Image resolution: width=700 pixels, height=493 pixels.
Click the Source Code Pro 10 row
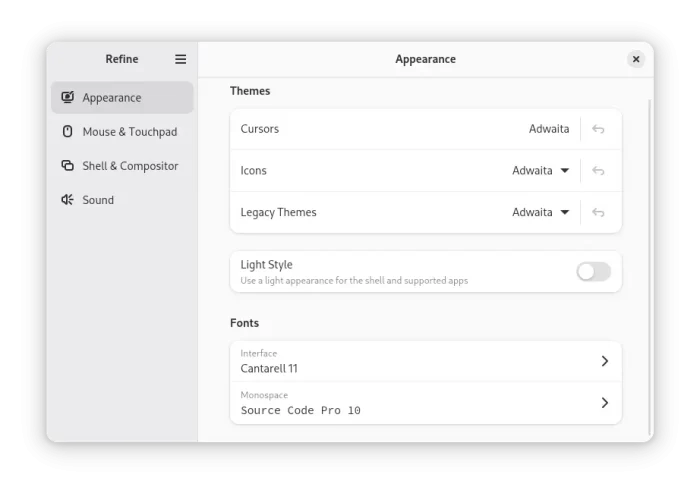[x=426, y=403]
